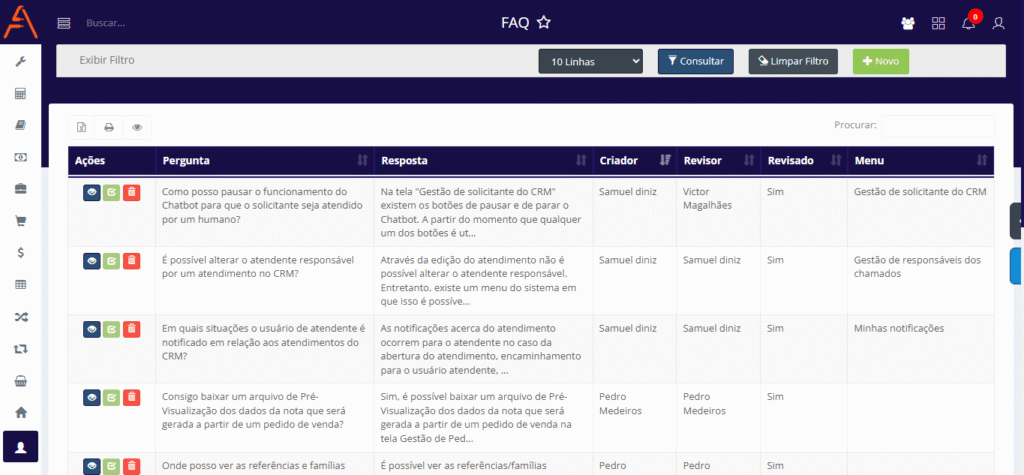Click the calculator icon in sidebar
This screenshot has height=475, width=1024.
point(20,94)
